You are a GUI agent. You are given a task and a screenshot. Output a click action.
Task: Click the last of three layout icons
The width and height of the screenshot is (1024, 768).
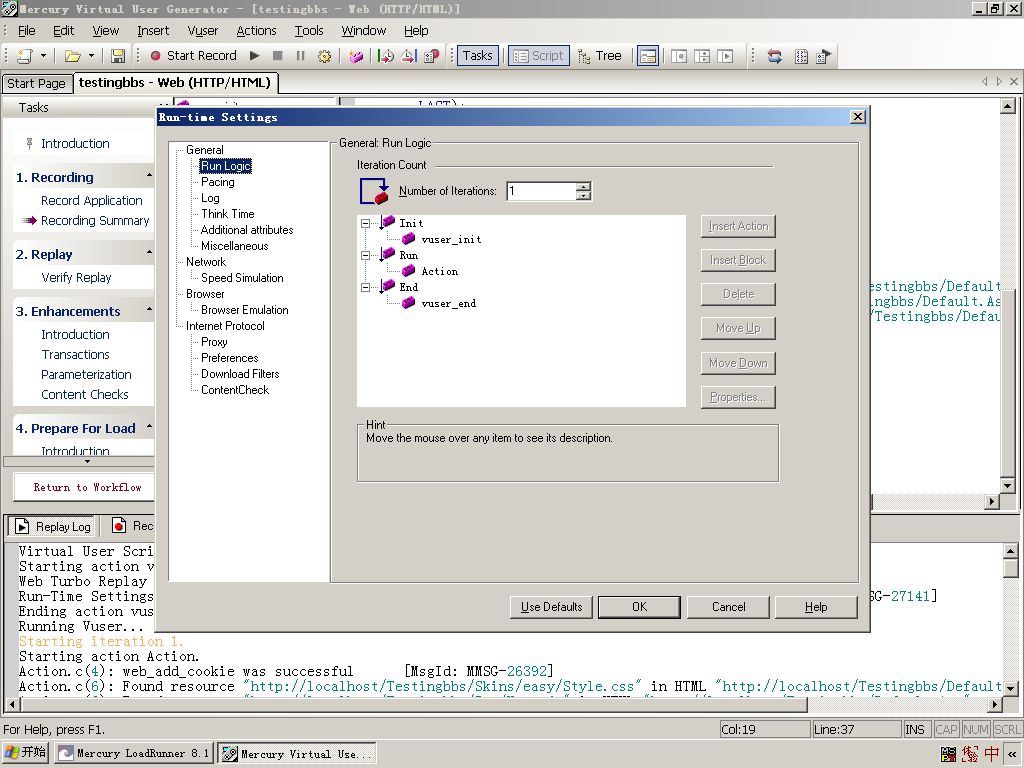tap(725, 56)
